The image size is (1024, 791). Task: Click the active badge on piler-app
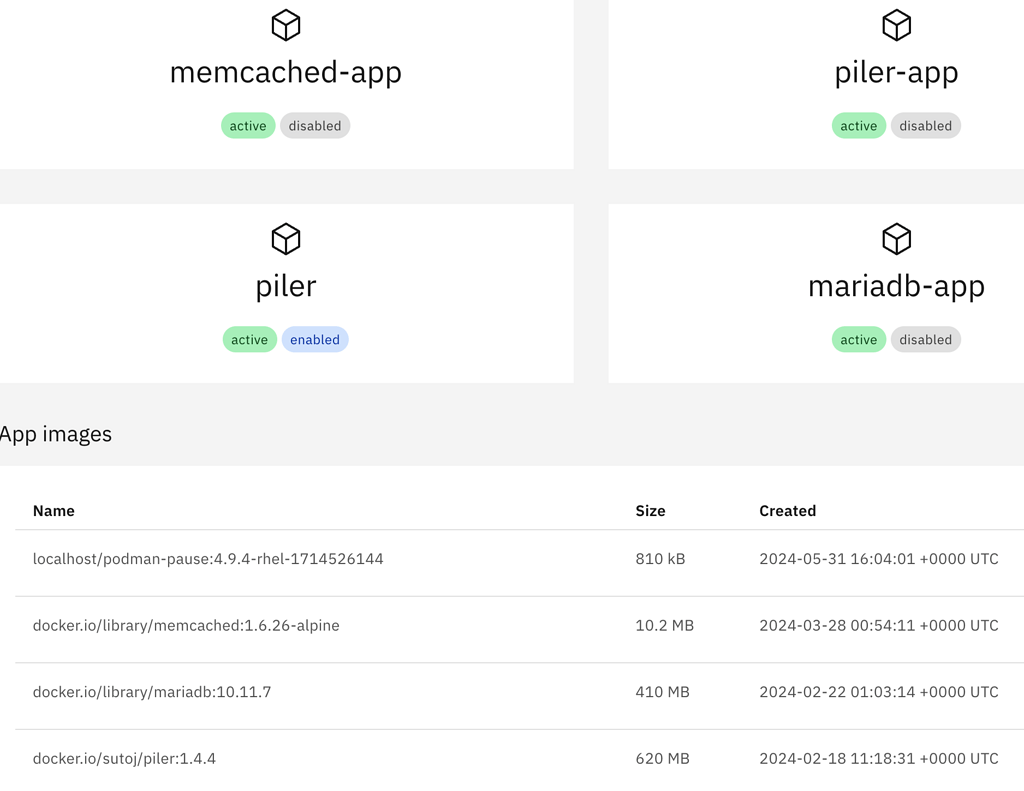click(x=858, y=125)
